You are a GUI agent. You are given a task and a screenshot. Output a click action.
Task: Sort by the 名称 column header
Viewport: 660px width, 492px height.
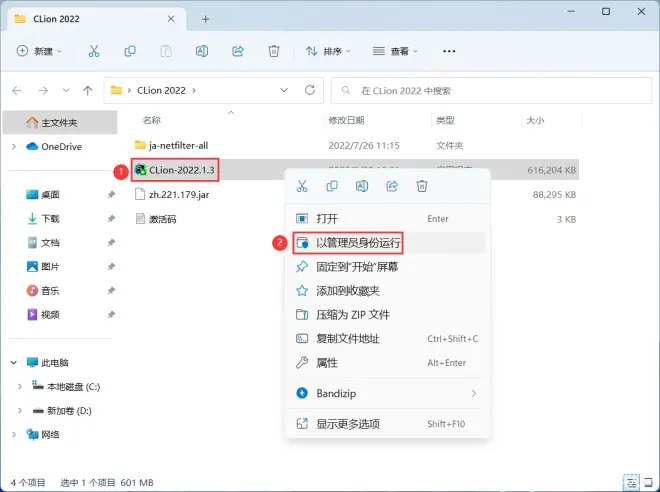point(152,120)
